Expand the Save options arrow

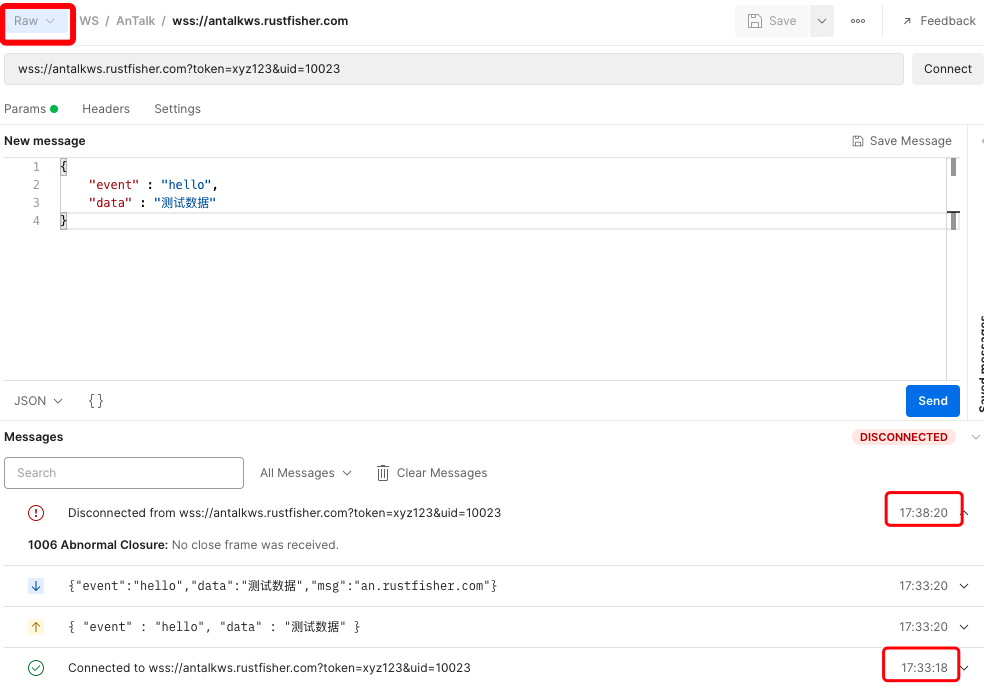pos(821,21)
